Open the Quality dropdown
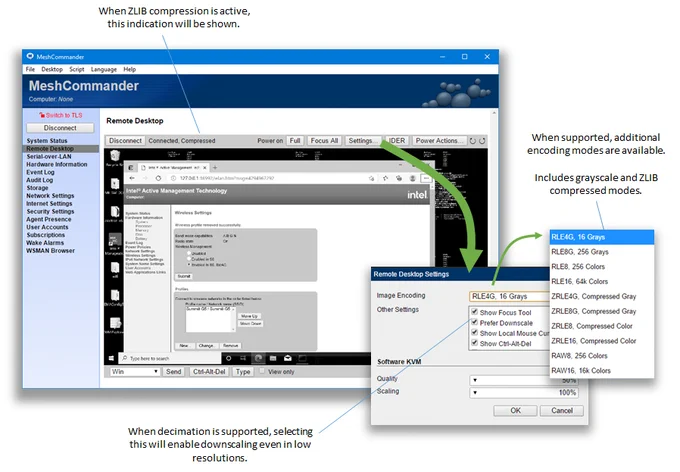The height and width of the screenshot is (472, 680). [x=524, y=380]
